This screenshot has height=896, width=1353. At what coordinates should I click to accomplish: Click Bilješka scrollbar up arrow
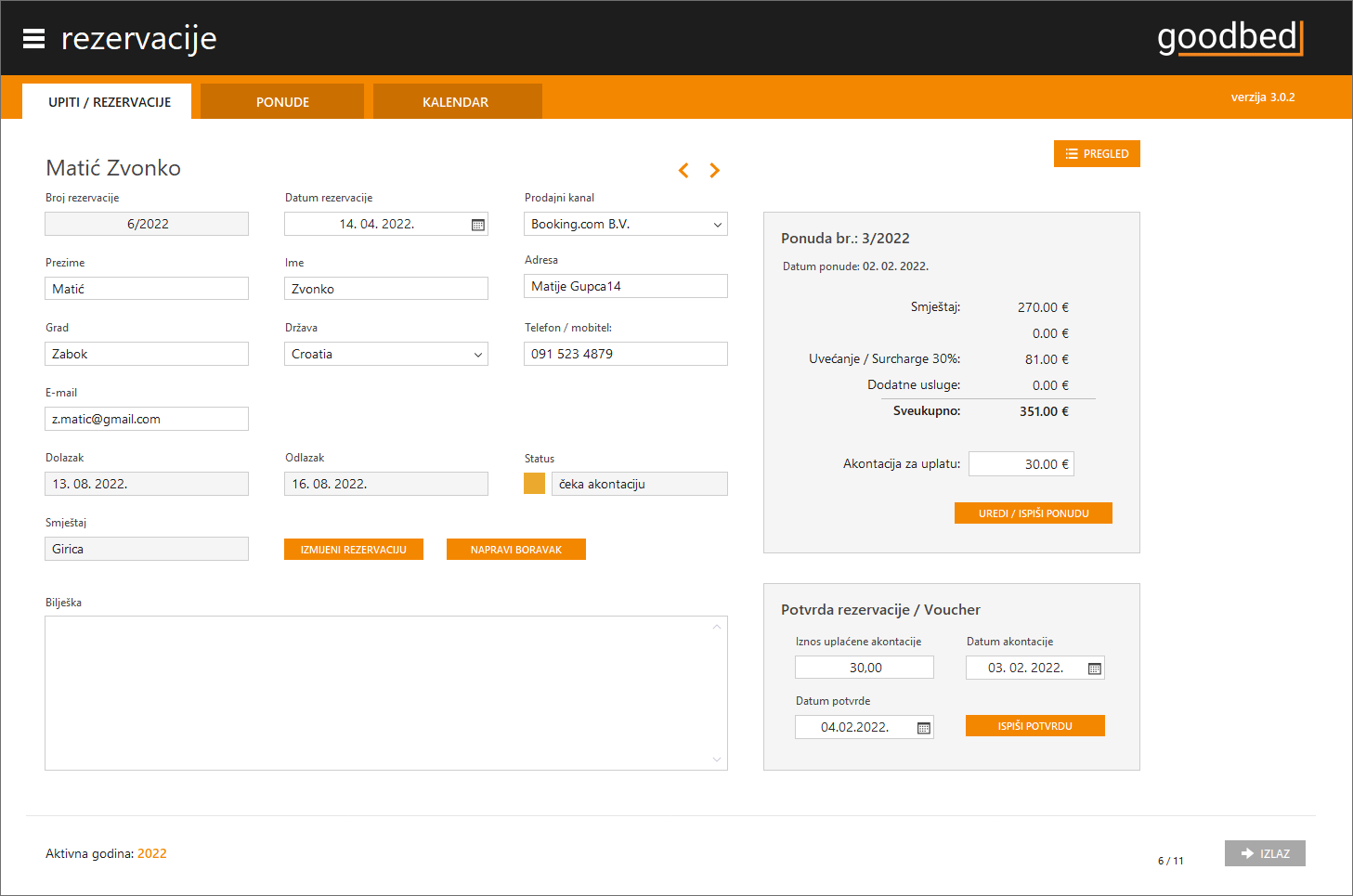(x=717, y=627)
